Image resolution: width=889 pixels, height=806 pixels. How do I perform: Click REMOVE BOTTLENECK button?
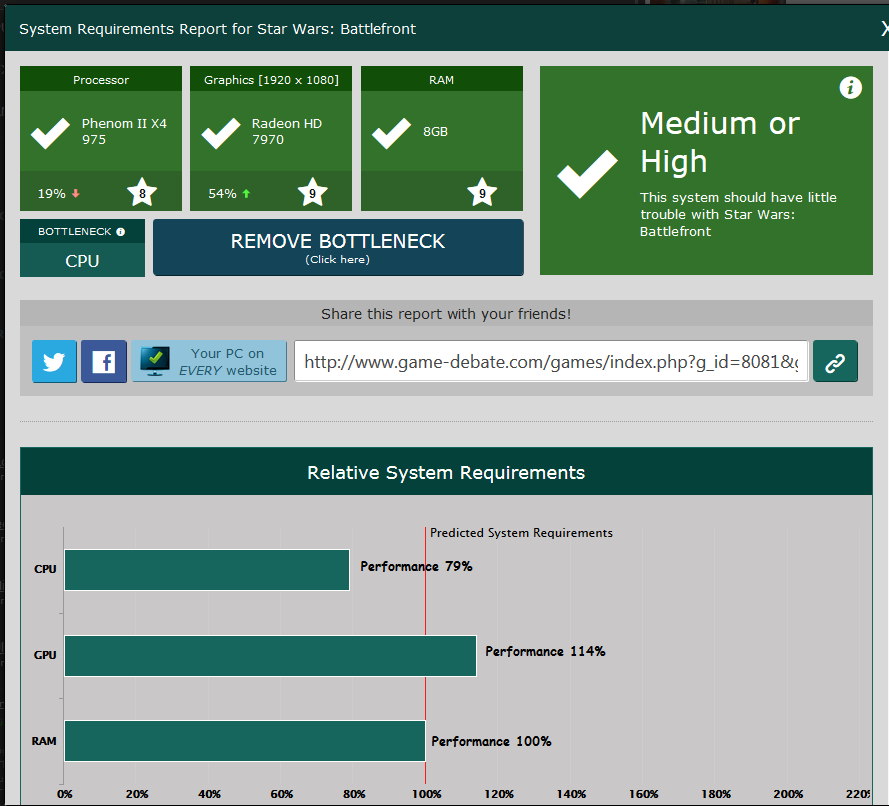coord(338,248)
